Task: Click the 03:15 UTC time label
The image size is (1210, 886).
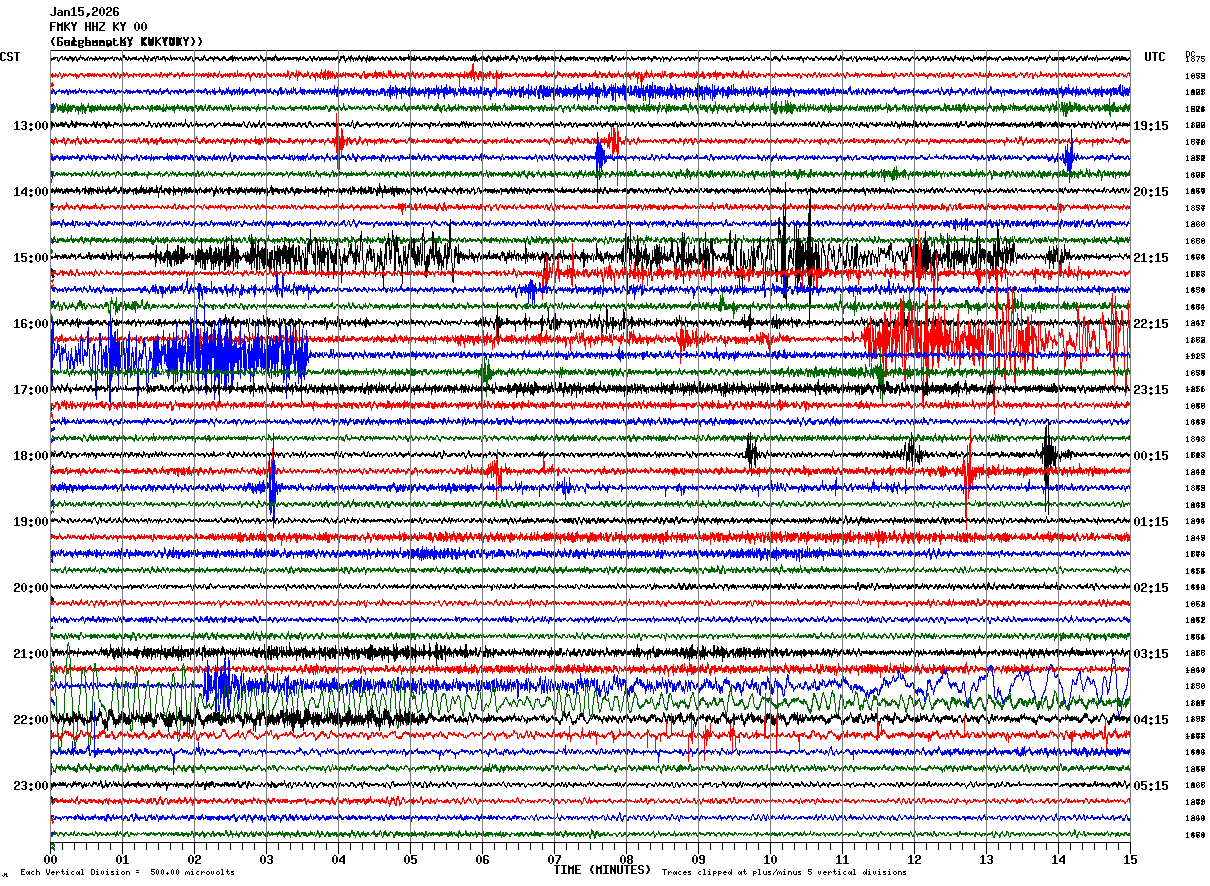Action: pos(1151,654)
